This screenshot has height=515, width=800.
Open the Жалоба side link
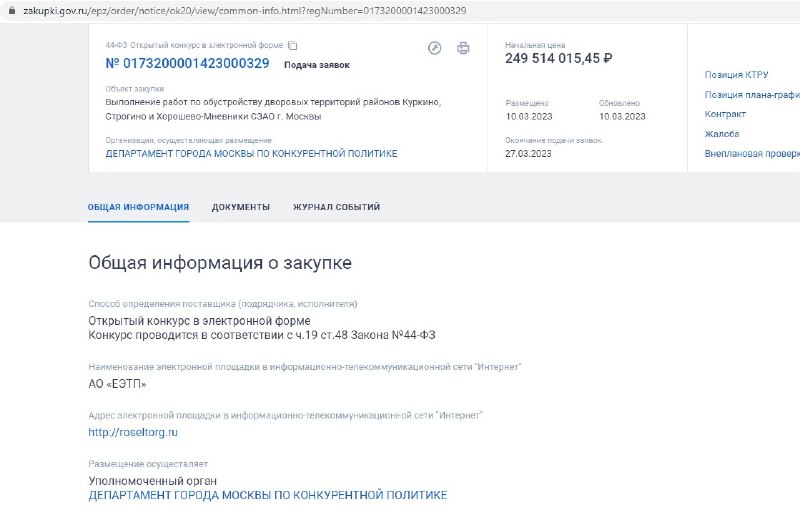coord(721,134)
